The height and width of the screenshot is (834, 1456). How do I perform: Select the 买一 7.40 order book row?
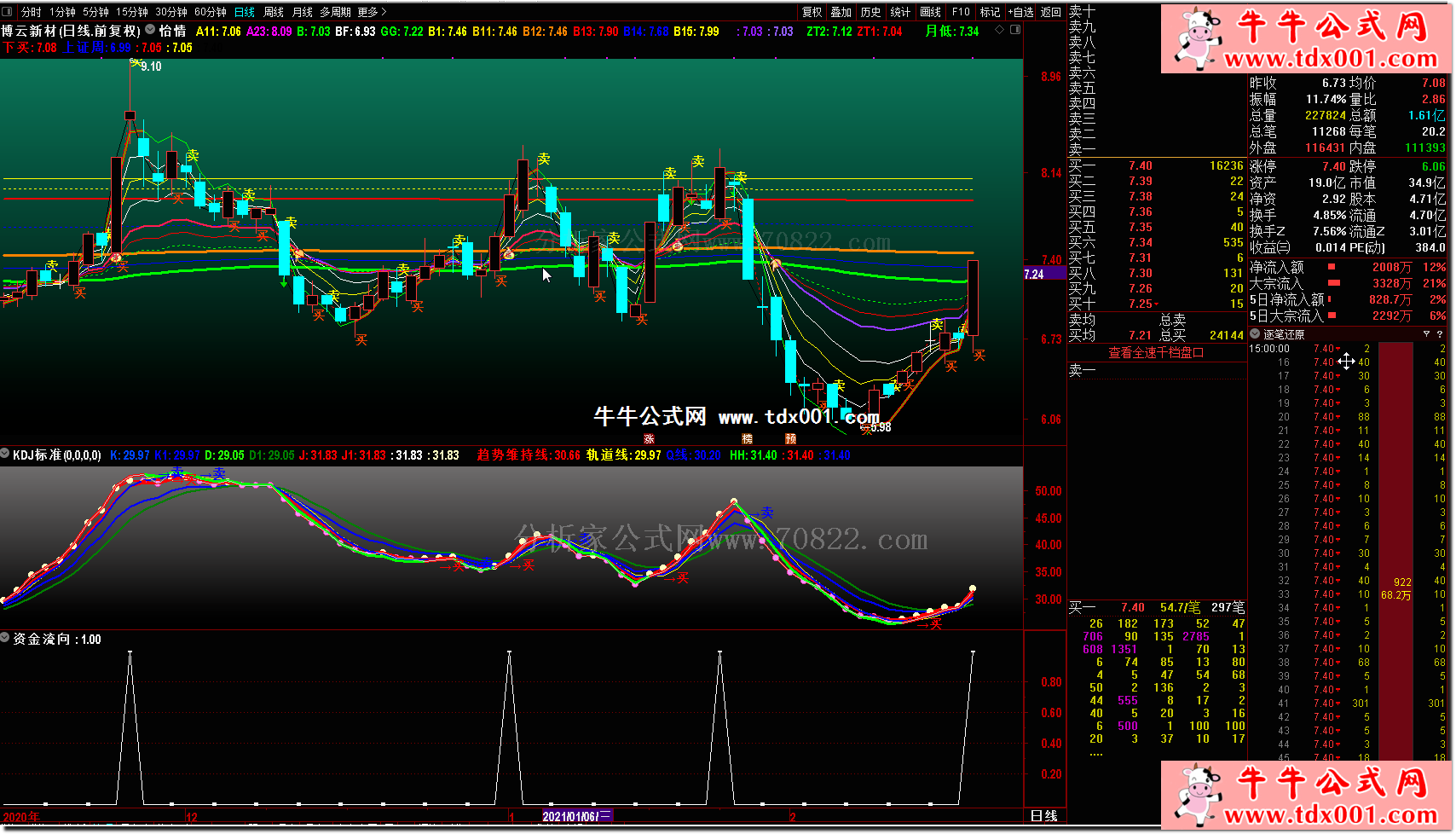pos(1156,165)
